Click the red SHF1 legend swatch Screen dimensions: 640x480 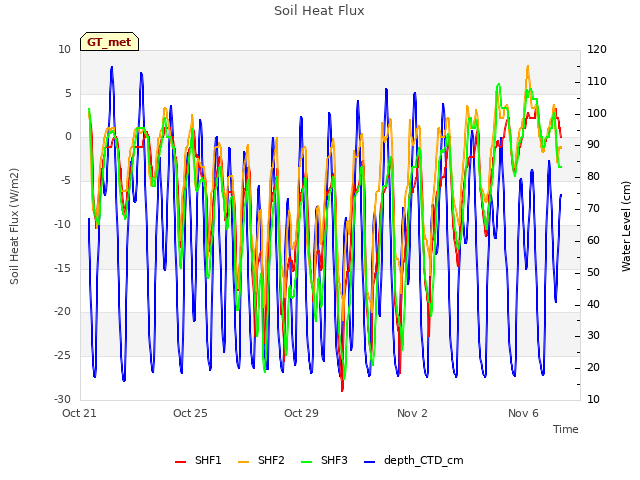180,462
